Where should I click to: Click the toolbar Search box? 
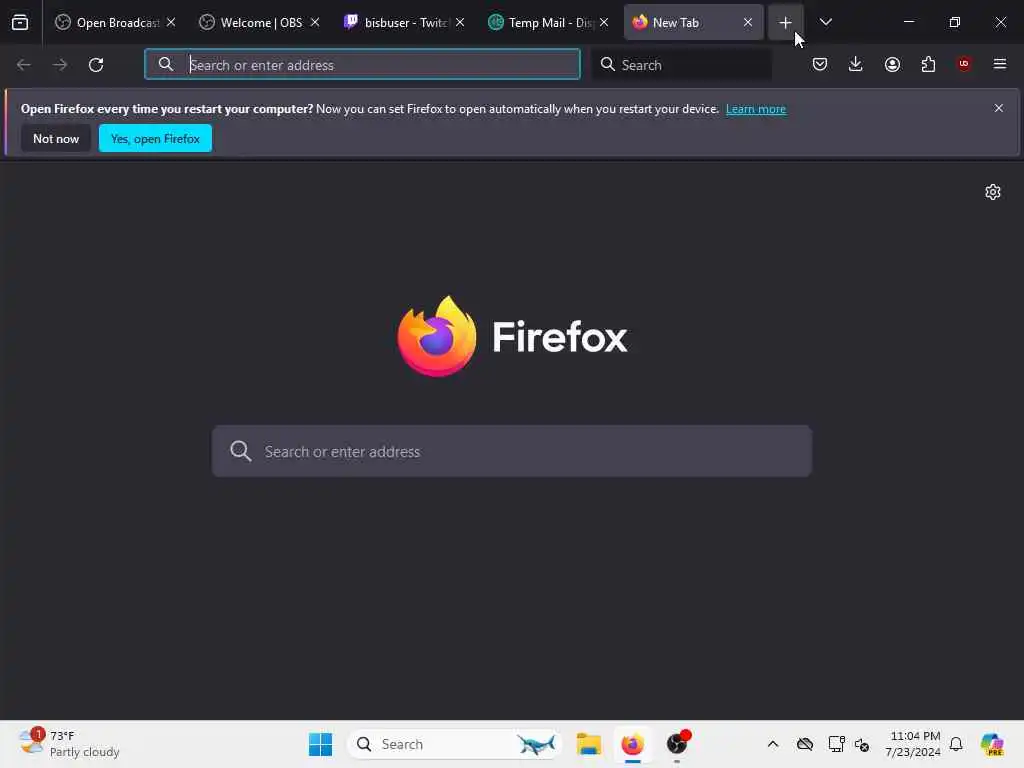point(681,65)
